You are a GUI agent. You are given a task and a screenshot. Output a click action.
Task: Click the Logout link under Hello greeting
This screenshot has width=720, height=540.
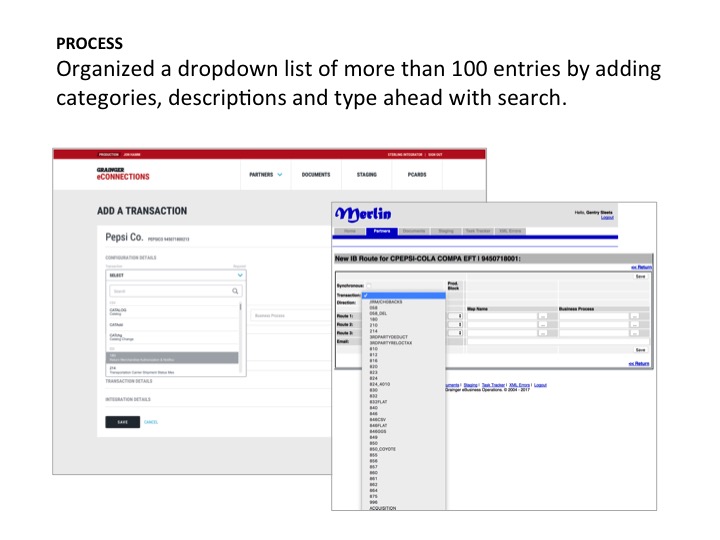tap(607, 217)
